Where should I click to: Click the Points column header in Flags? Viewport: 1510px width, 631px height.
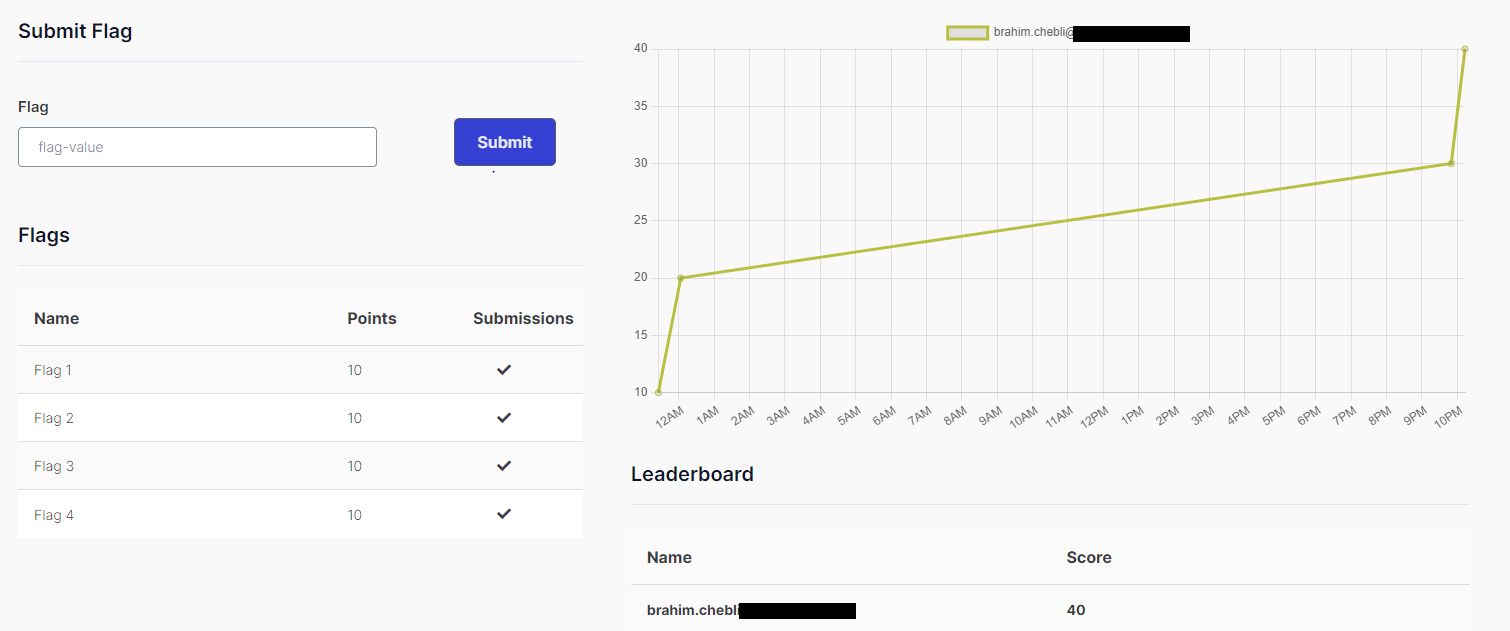click(x=371, y=318)
